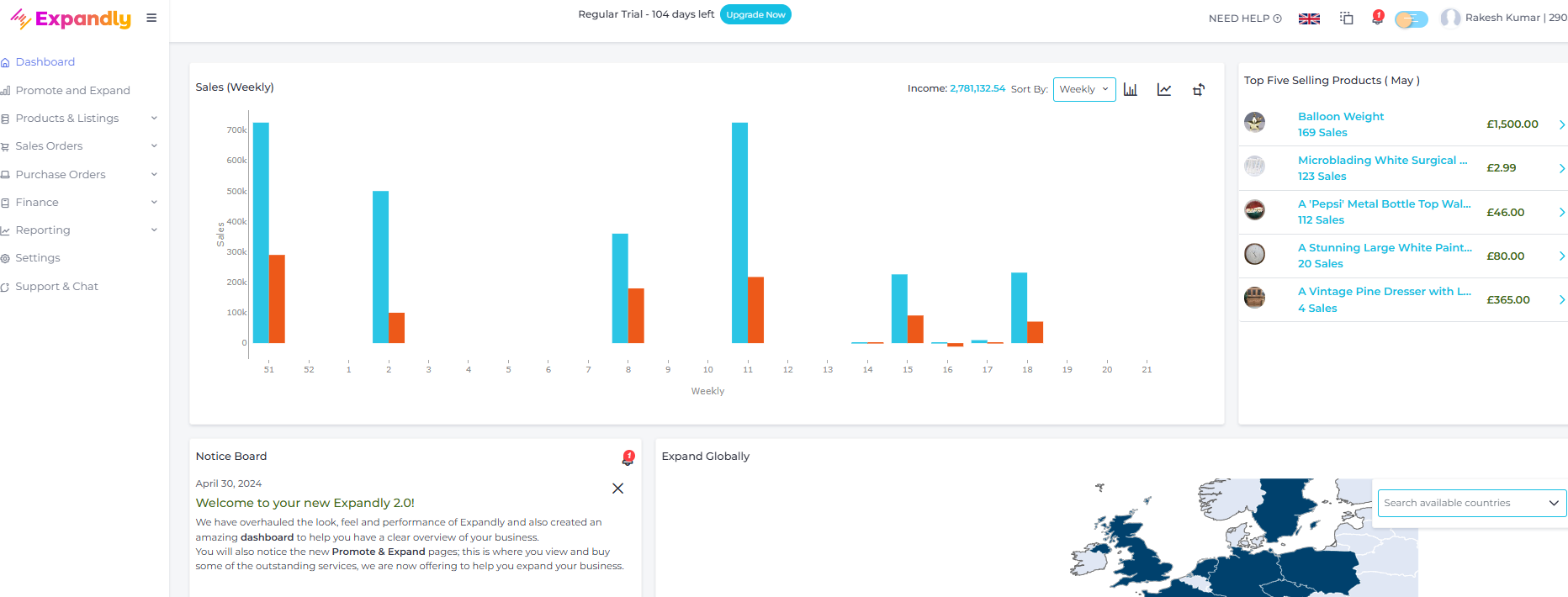Click the Upgrade Now button
The width and height of the screenshot is (1568, 597).
click(x=755, y=15)
